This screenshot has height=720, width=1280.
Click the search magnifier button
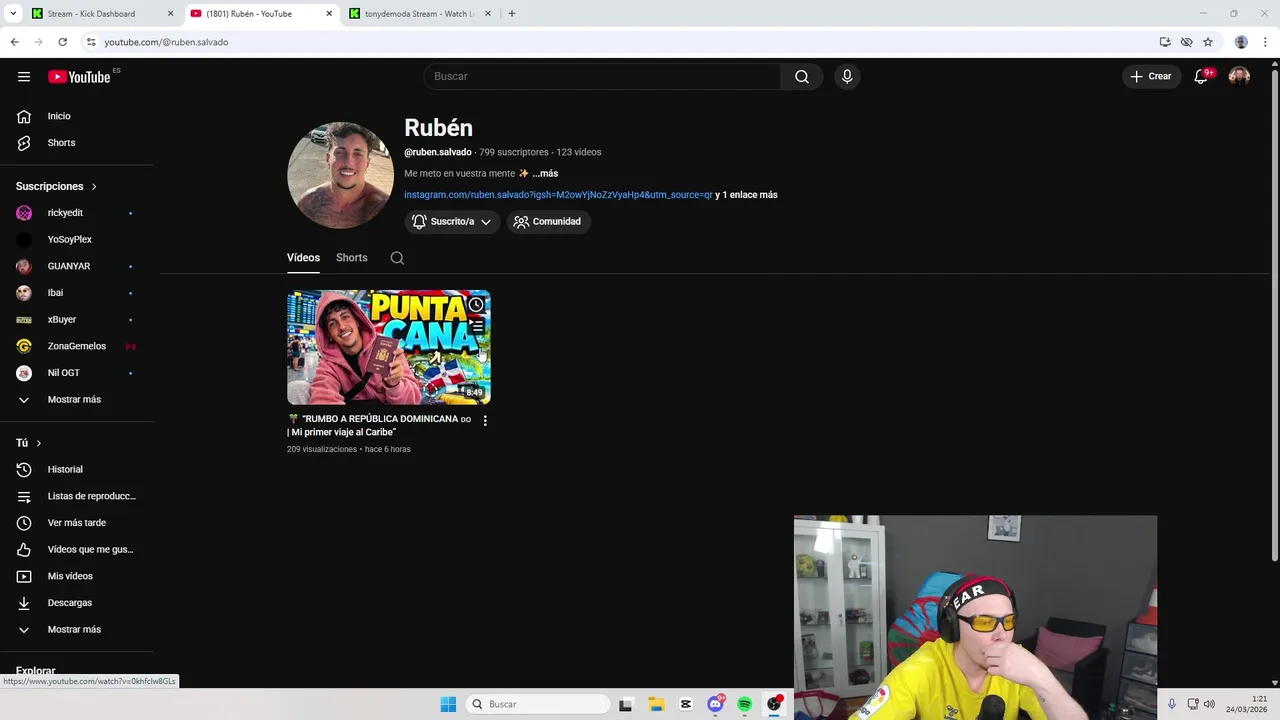[802, 77]
